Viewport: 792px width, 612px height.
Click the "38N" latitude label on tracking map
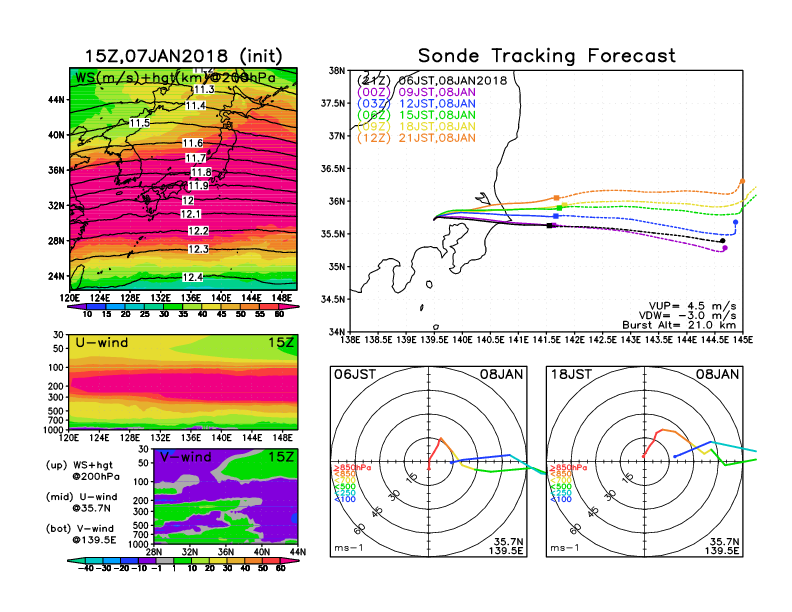[x=337, y=70]
